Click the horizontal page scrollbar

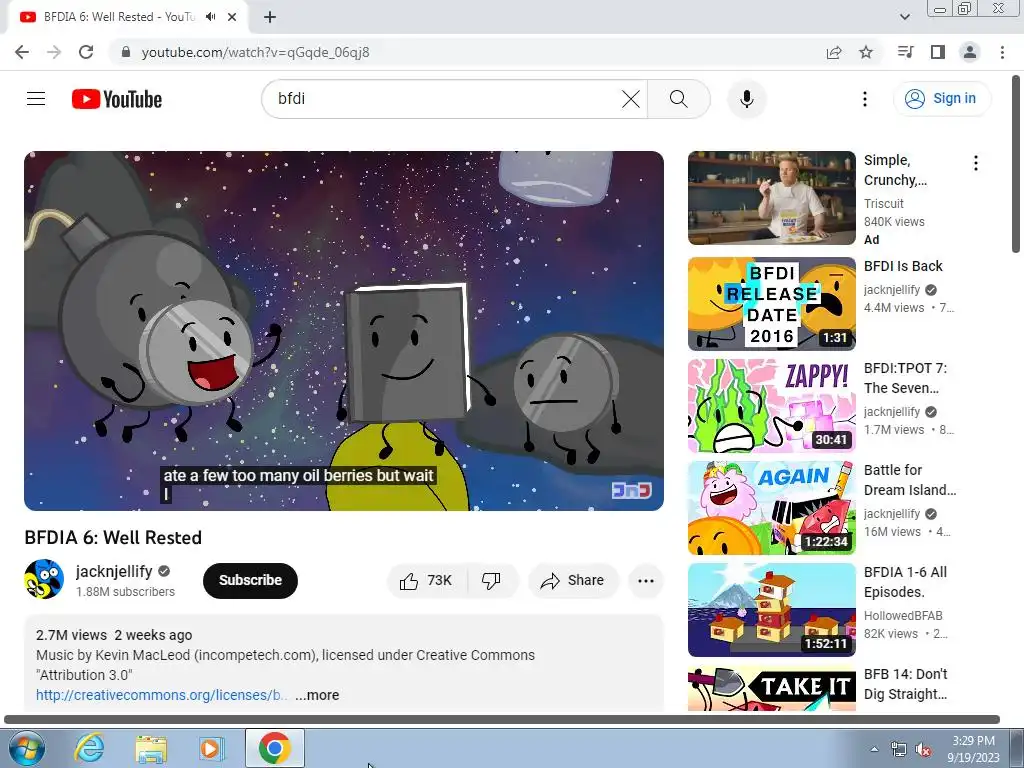(502, 720)
